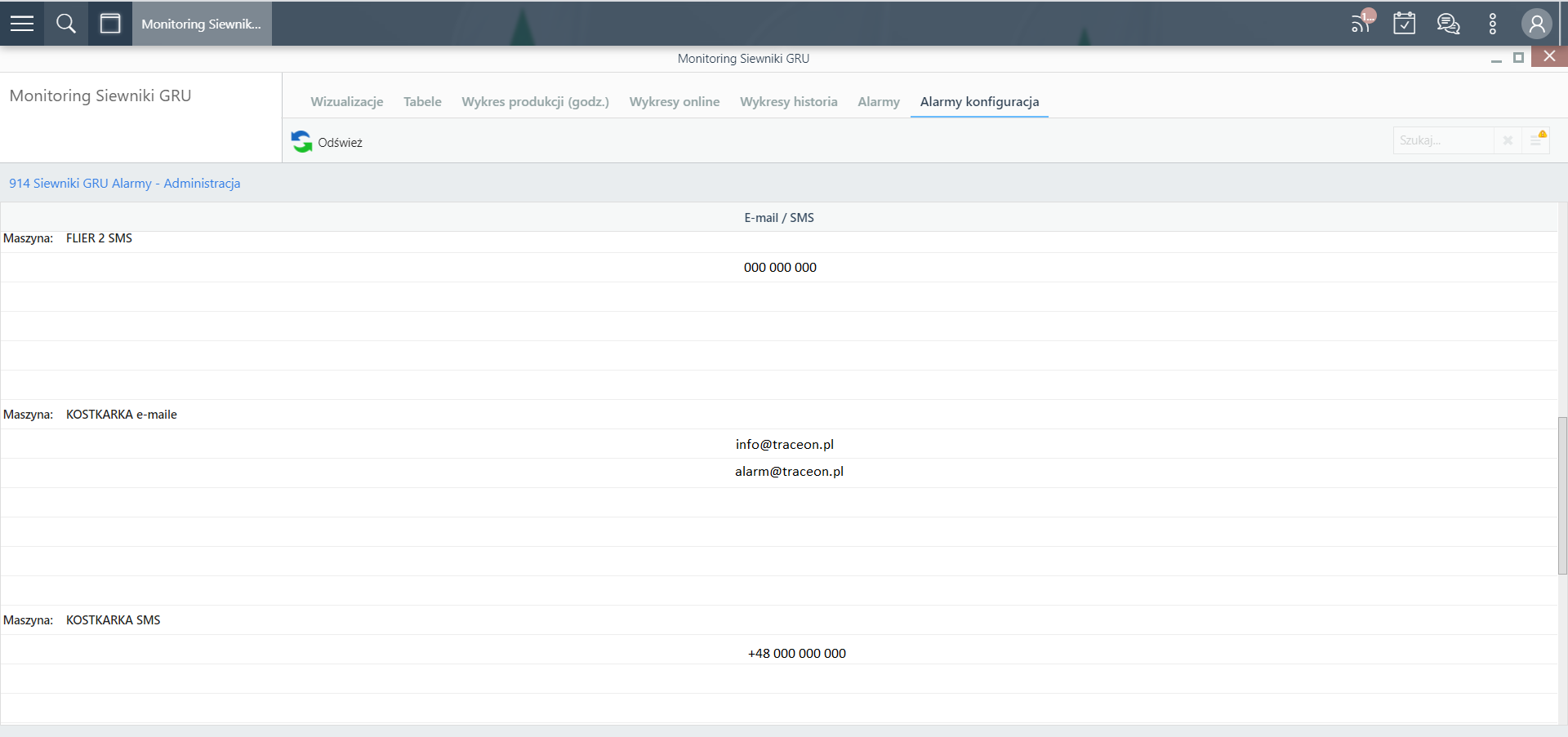Open the Alarmy tab

[x=879, y=102]
